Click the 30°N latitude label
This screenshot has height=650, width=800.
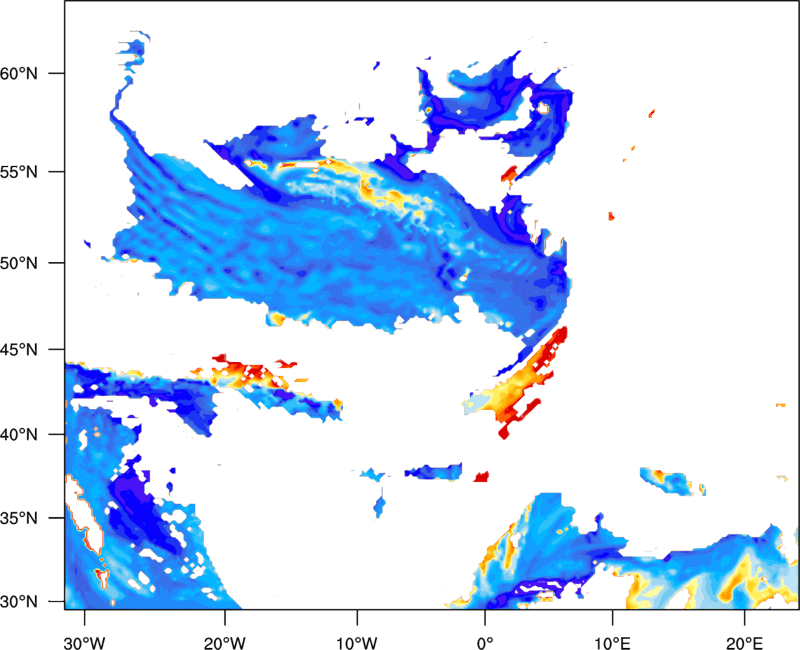(19, 602)
